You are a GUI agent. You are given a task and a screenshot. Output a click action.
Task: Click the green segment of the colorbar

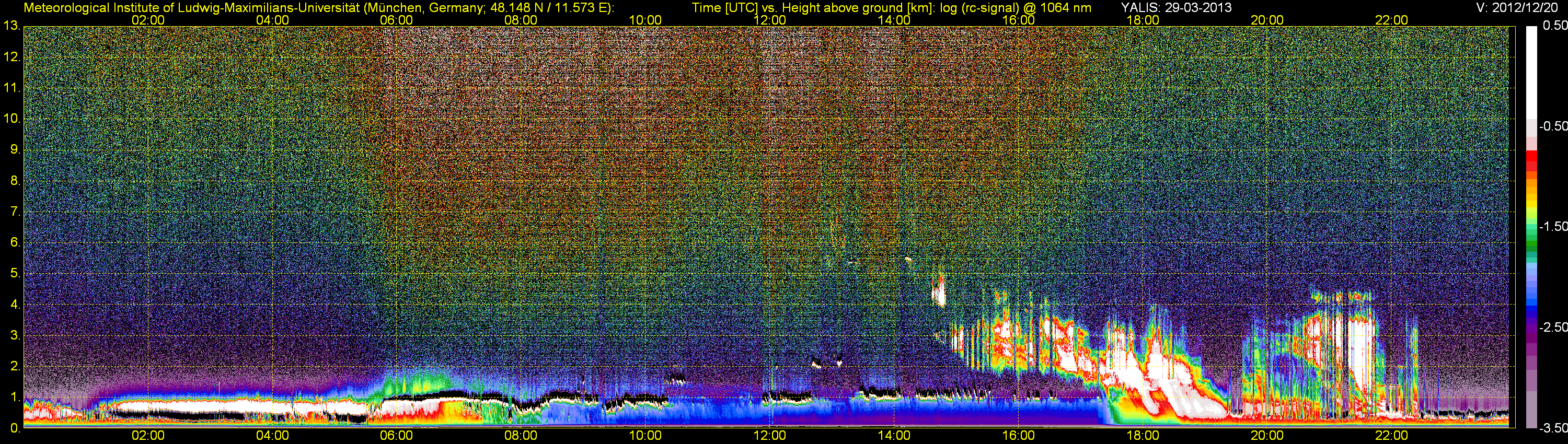(1531, 247)
